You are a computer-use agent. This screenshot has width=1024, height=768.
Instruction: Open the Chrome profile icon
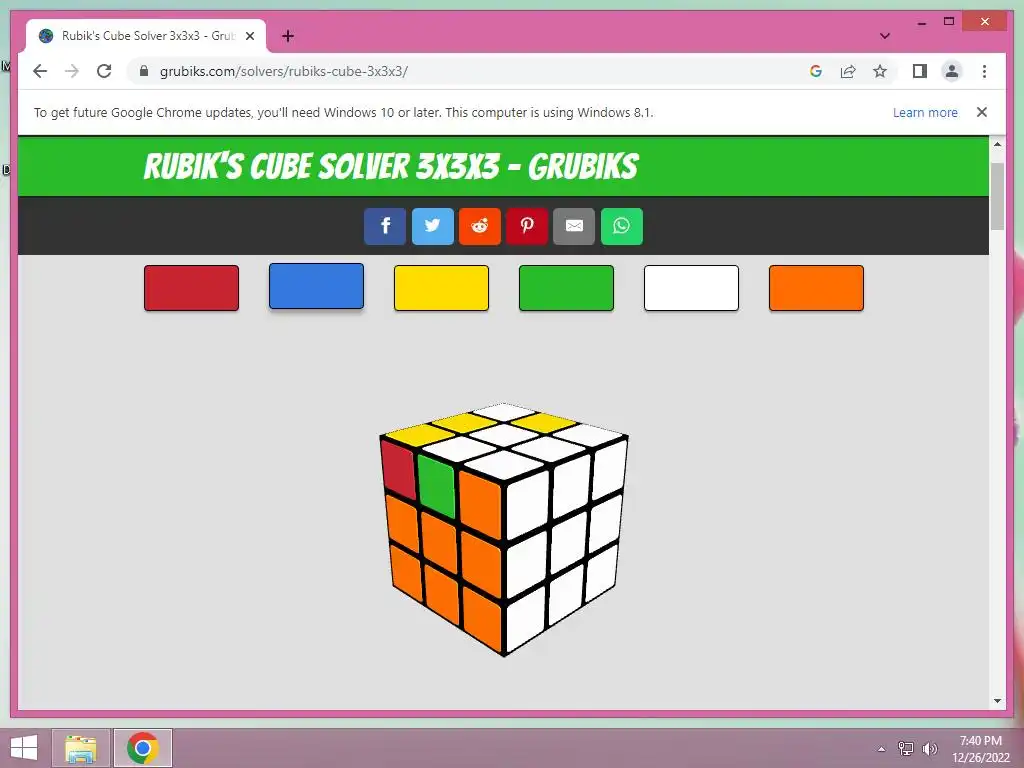[x=952, y=71]
